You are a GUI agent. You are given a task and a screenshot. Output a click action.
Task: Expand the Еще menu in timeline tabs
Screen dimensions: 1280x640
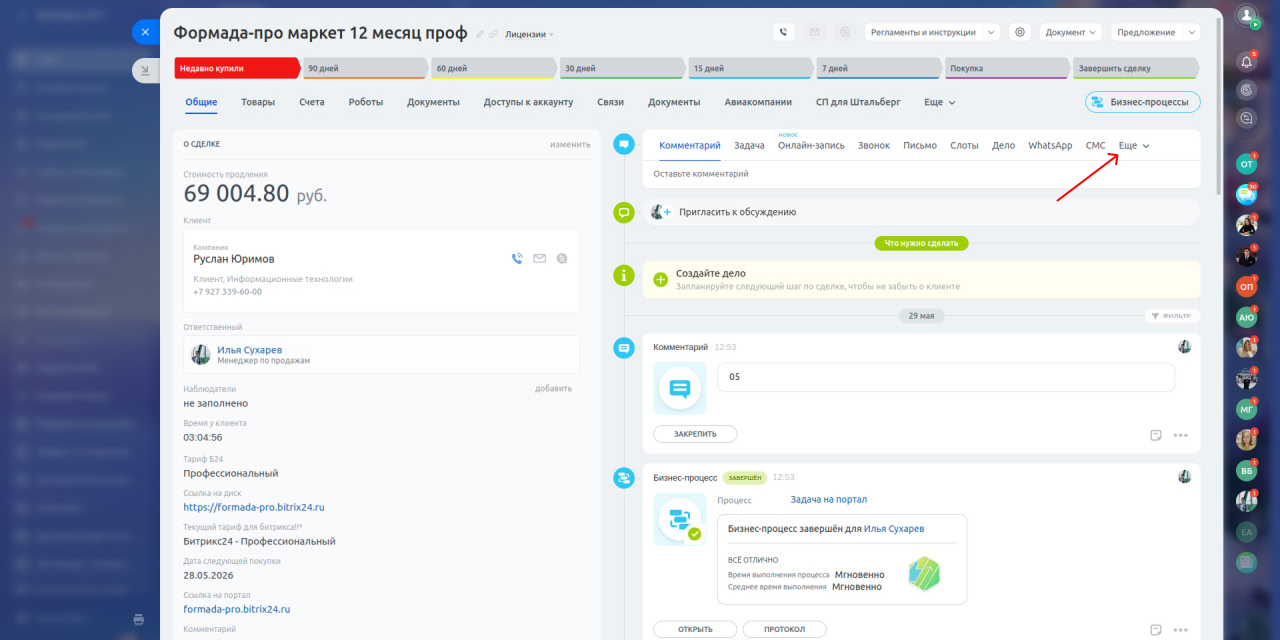point(1133,146)
